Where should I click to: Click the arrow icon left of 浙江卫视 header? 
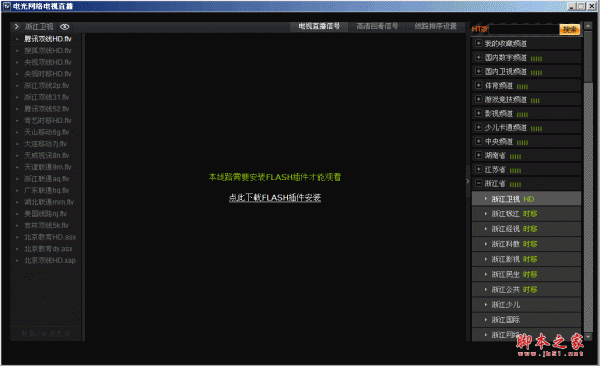click(x=16, y=26)
